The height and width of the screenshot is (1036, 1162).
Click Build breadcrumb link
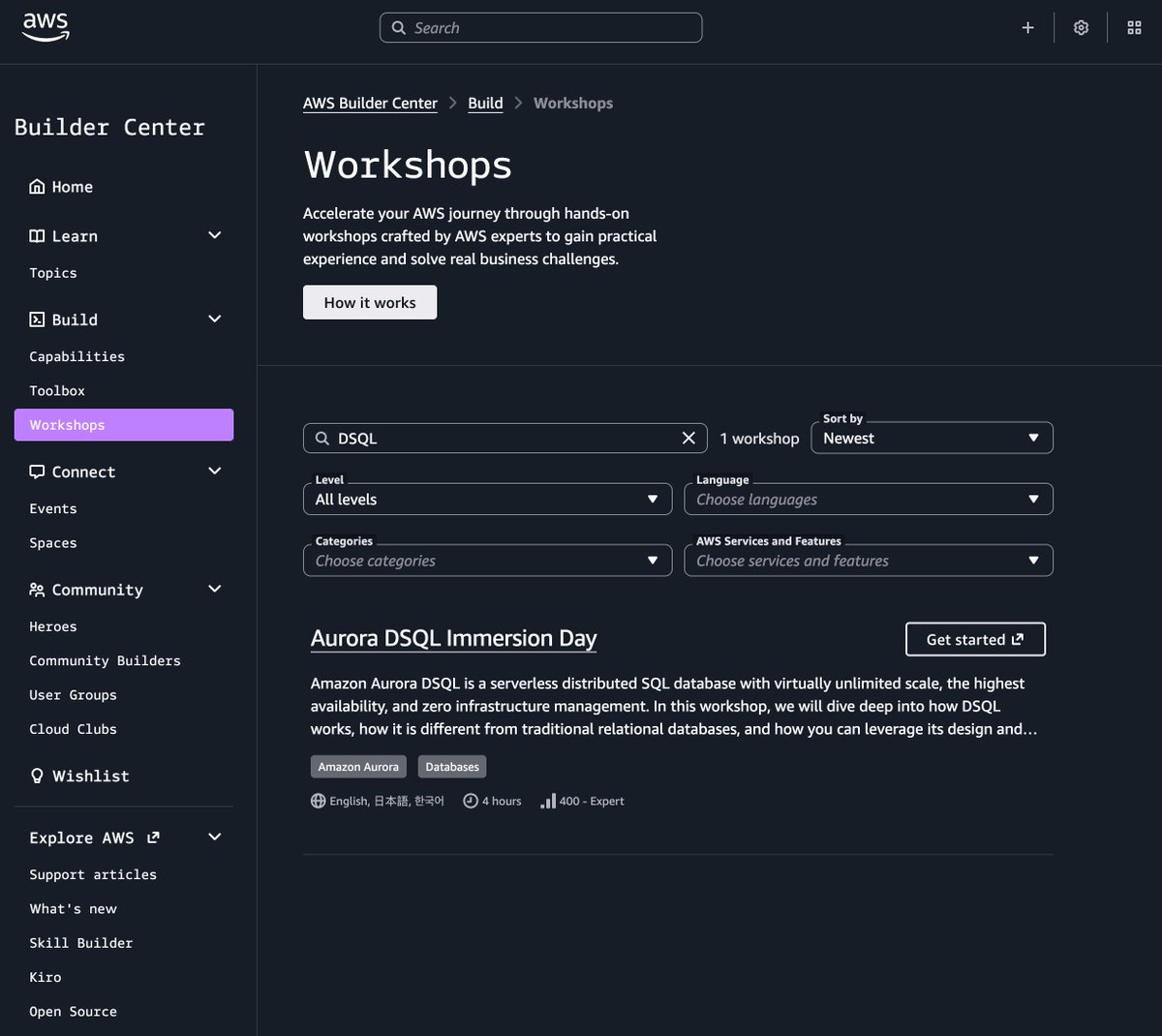485,103
